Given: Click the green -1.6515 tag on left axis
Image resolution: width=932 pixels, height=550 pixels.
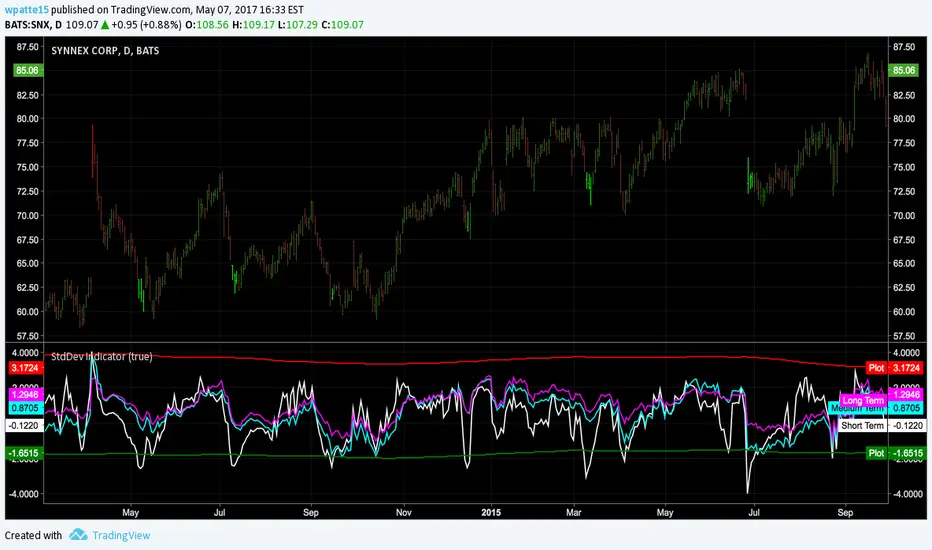Looking at the screenshot, I should [x=24, y=453].
